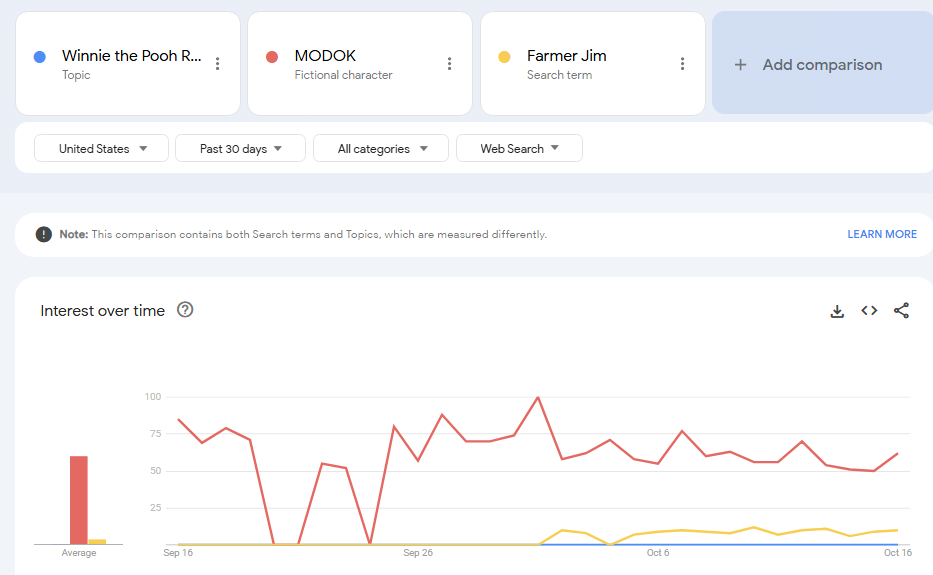Open the Web Search type dropdown
Viewport: 933px width, 575px height.
tap(519, 148)
